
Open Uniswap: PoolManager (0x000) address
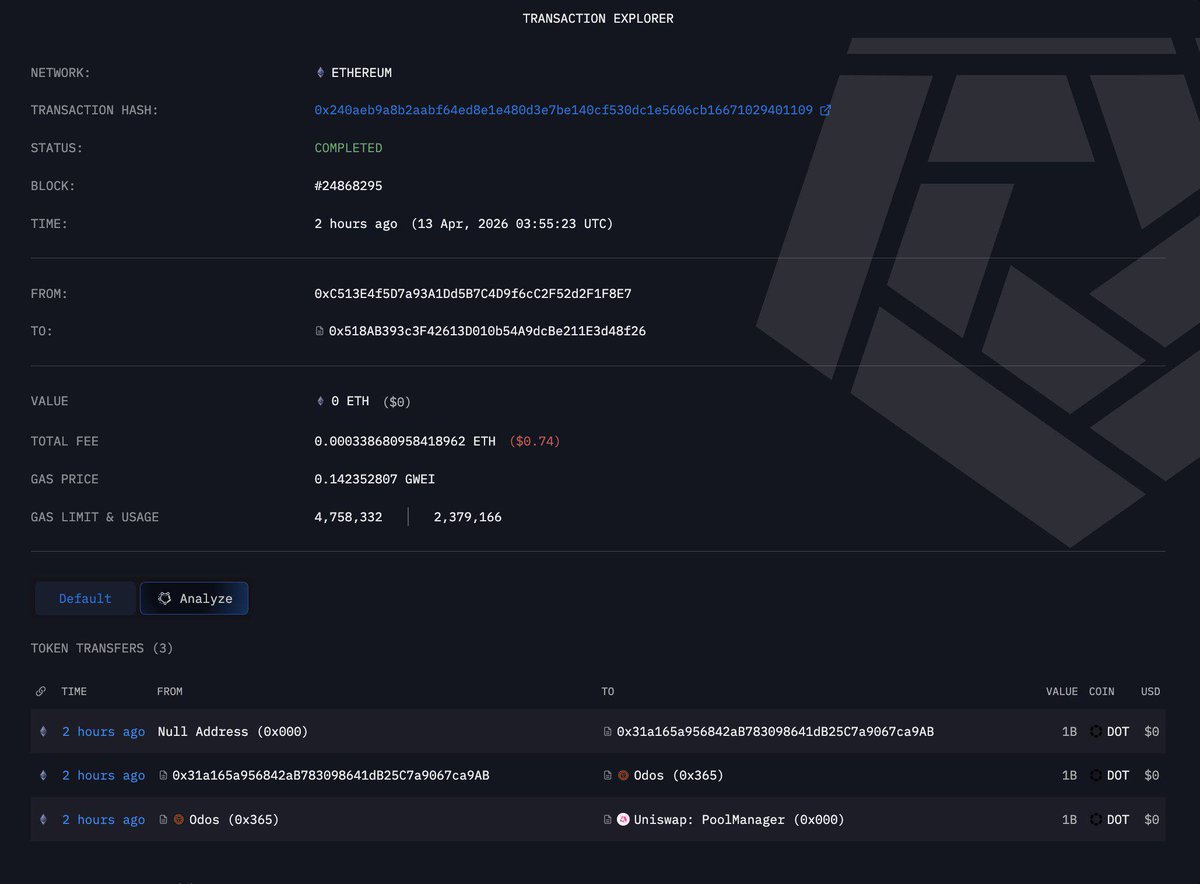click(739, 820)
